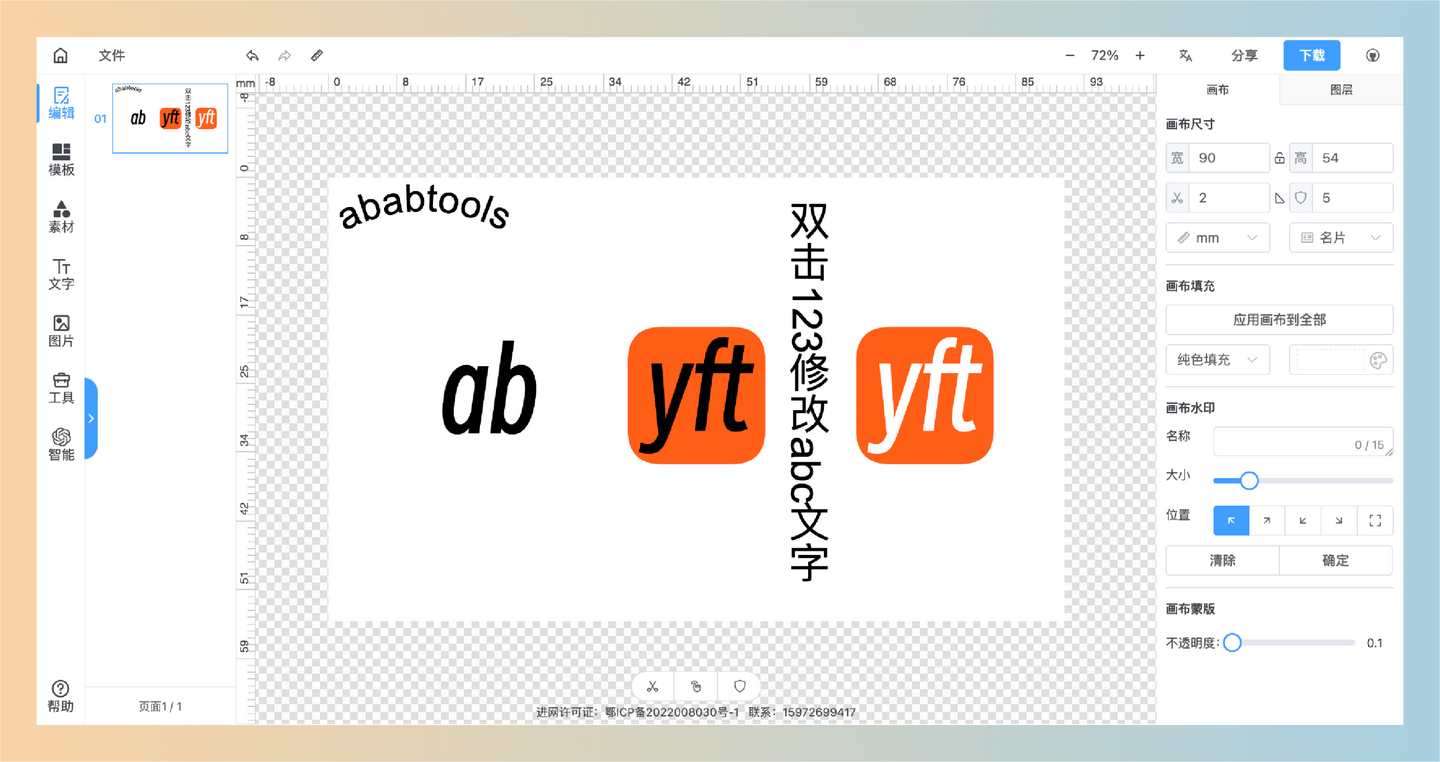Open the 纯色填充 fill type dropdown
Image resolution: width=1440 pixels, height=762 pixels.
coord(1217,359)
